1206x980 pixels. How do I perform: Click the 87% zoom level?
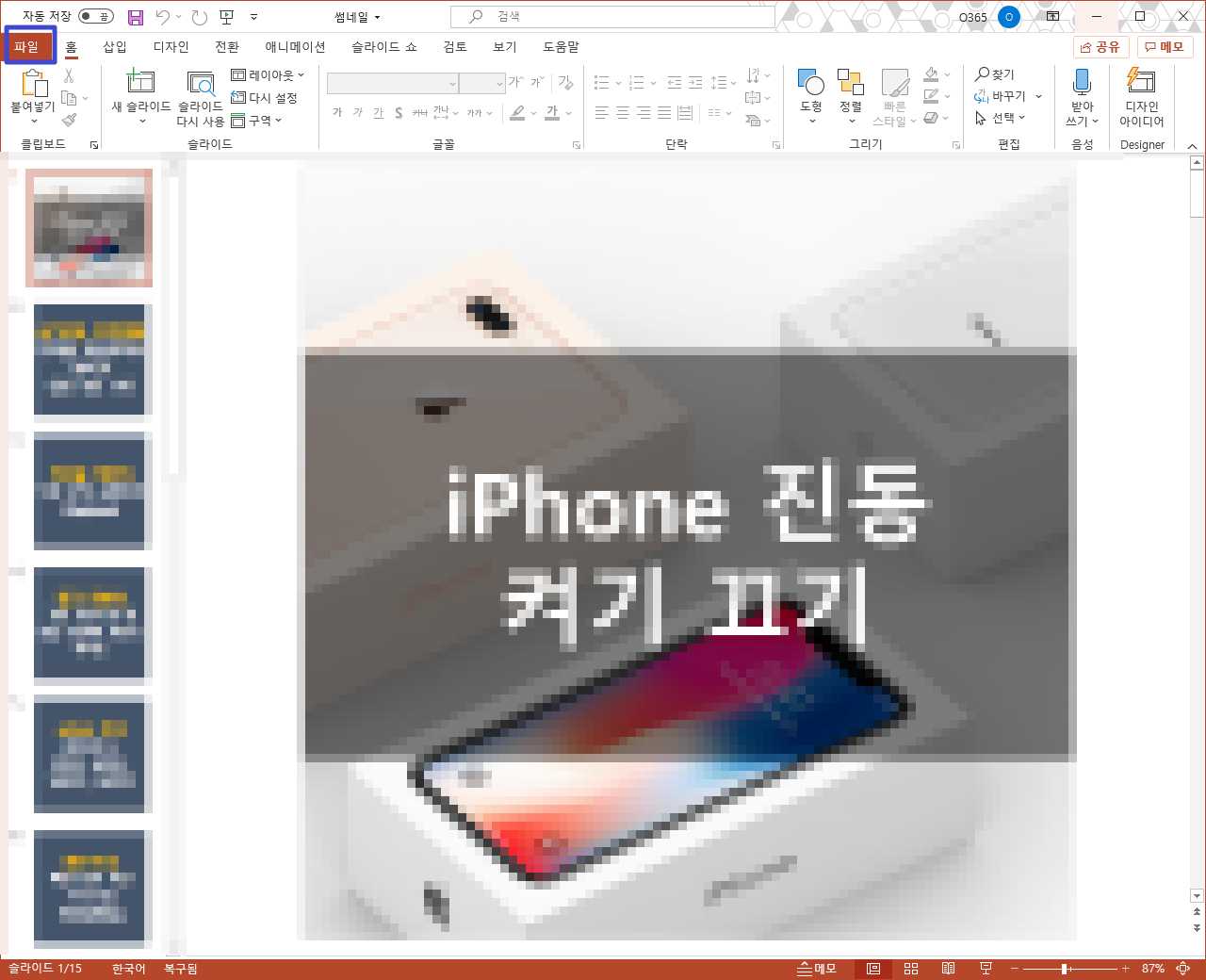pos(1152,969)
